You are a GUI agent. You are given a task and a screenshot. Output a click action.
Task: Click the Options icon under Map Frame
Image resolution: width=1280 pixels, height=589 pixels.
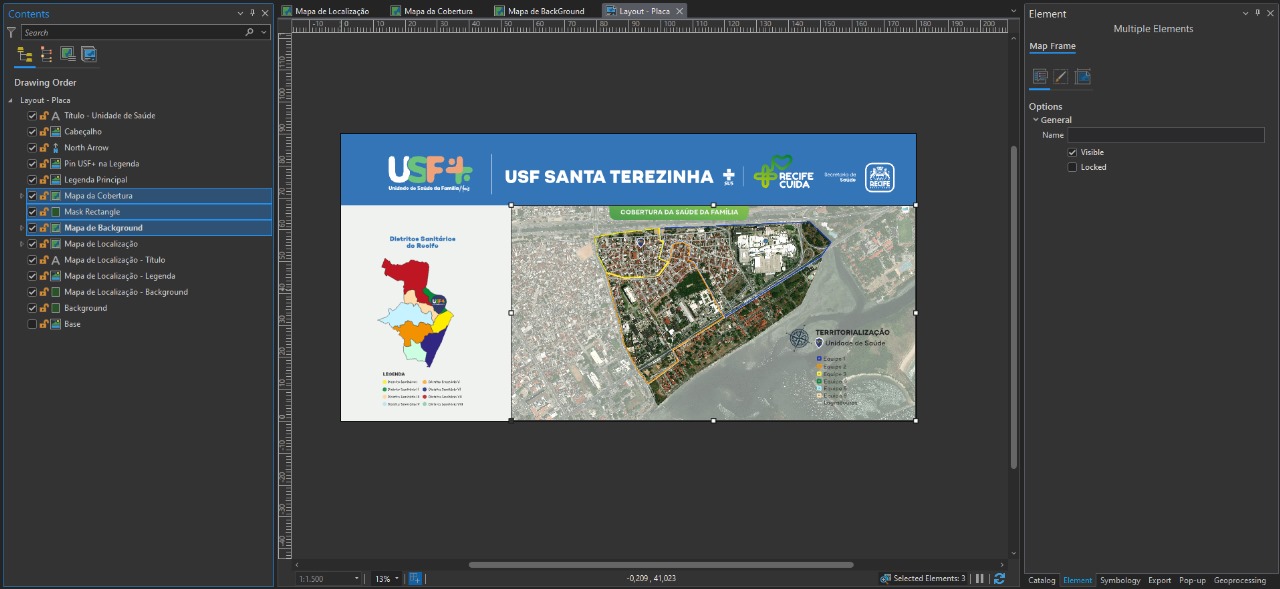1038,77
